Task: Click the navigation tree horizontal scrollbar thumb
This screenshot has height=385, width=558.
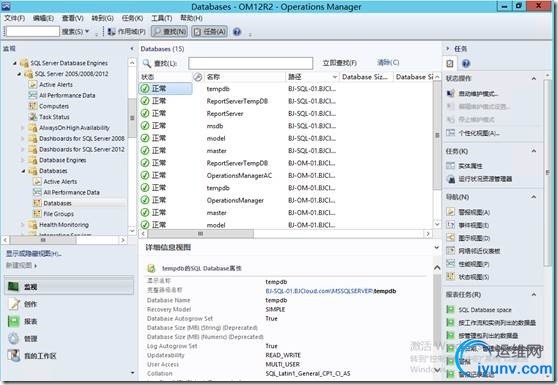Action: coord(43,240)
